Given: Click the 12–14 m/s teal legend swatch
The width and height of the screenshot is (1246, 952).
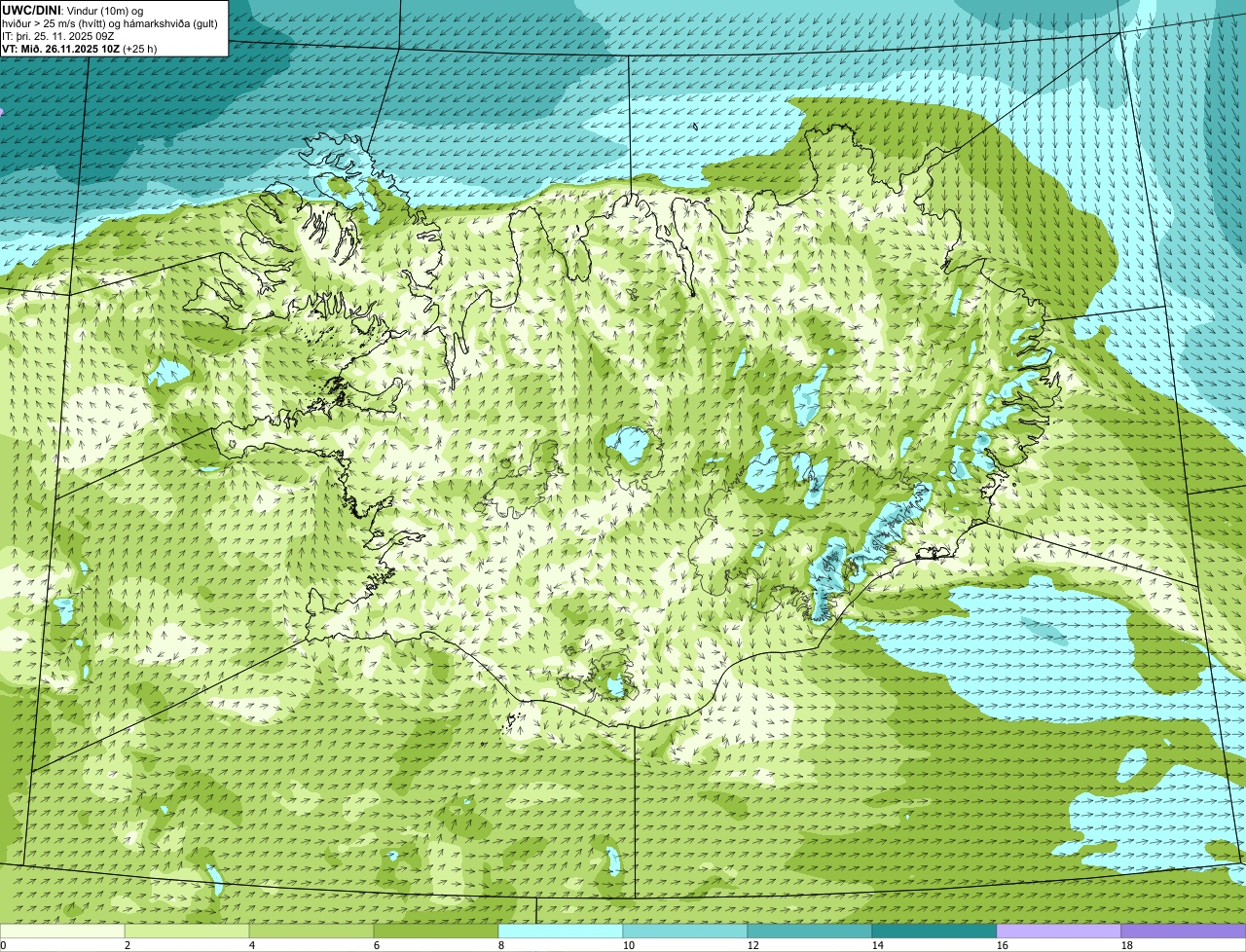Looking at the screenshot, I should tap(810, 932).
